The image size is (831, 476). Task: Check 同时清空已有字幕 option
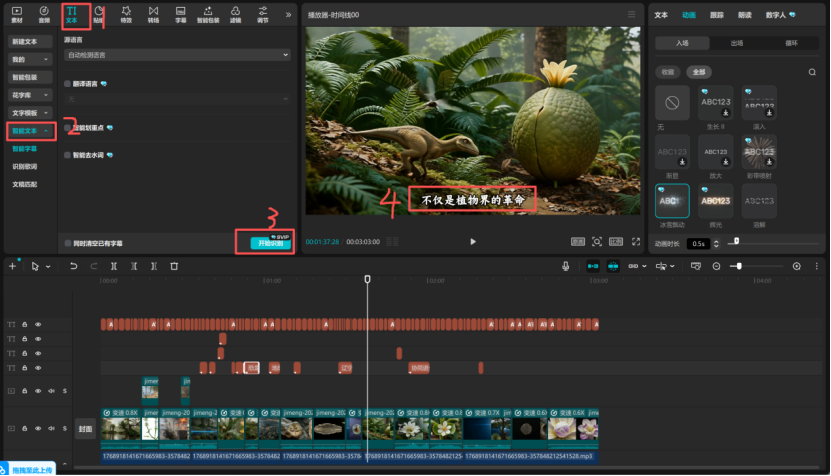click(x=67, y=242)
